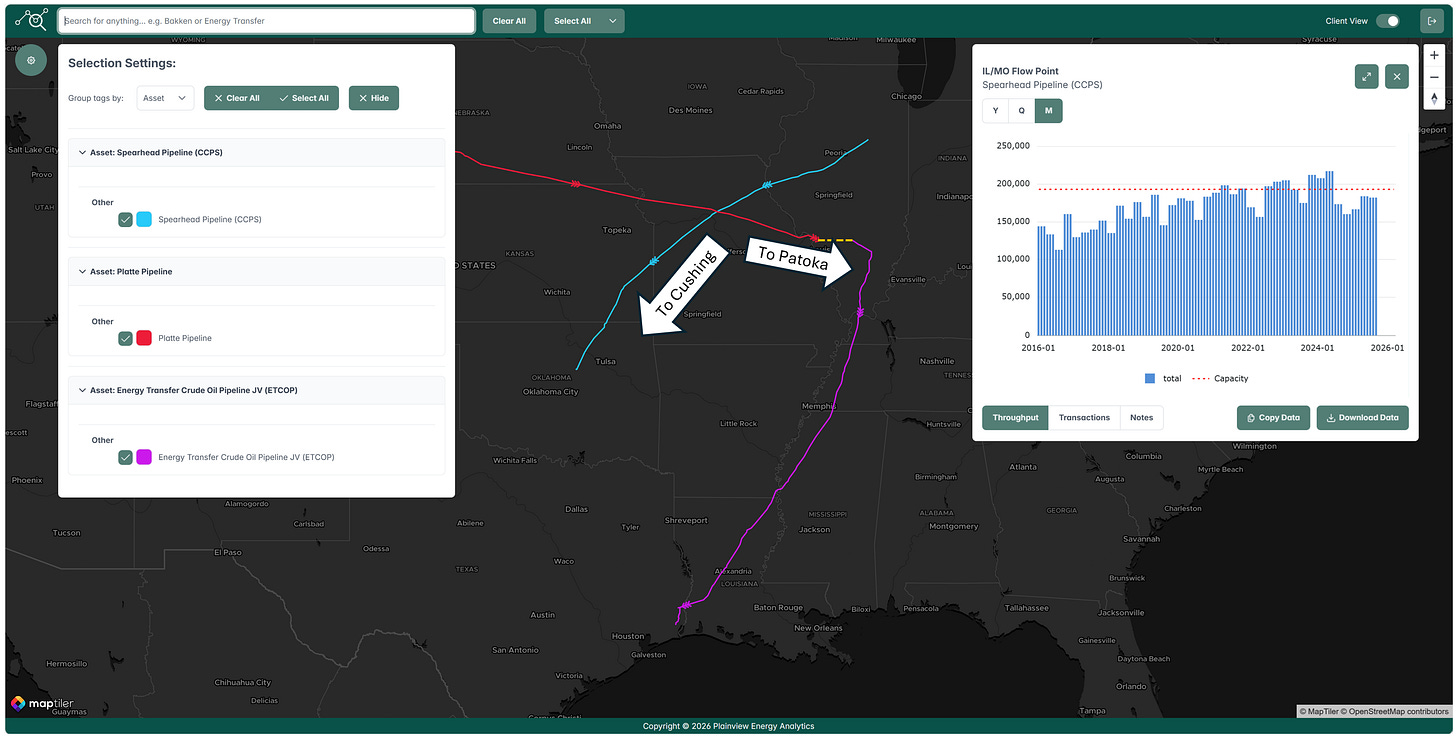This screenshot has width=1456, height=737.
Task: Click the magenta ETCOP color swatch
Action: [144, 457]
